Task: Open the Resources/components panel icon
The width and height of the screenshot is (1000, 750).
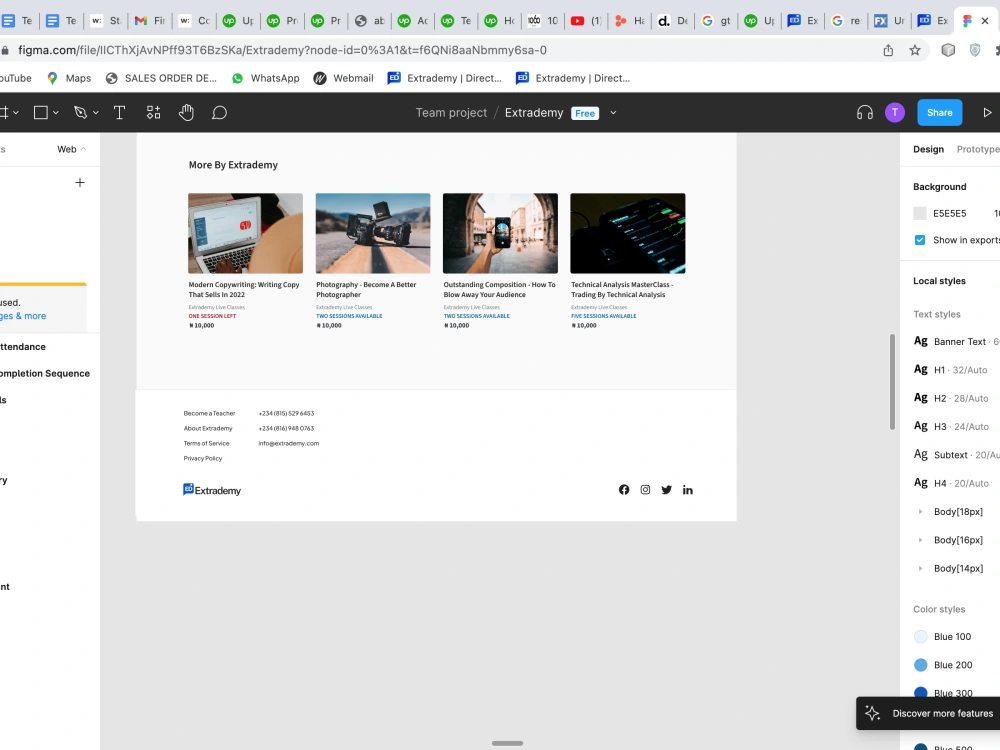Action: pos(153,112)
